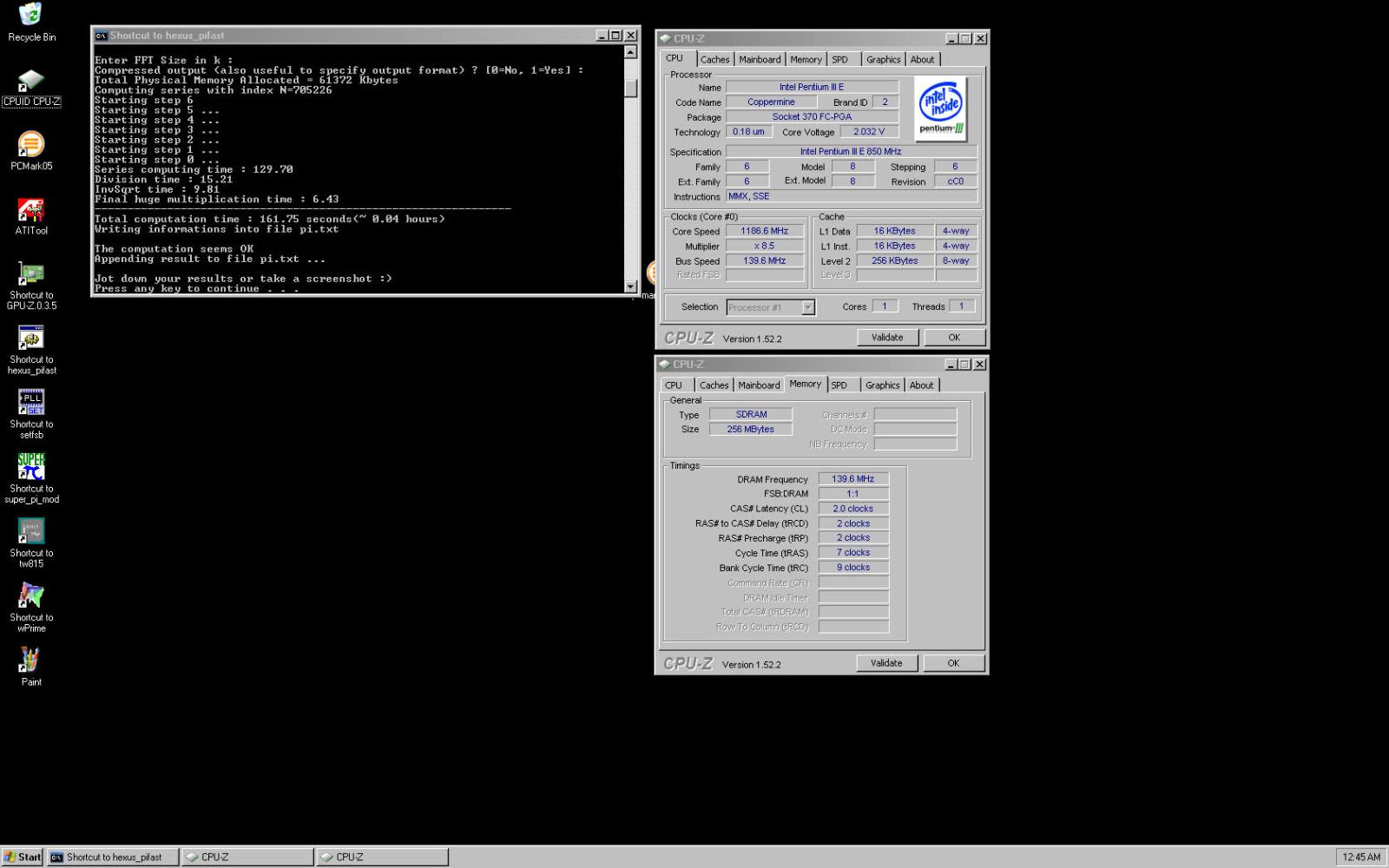This screenshot has width=1389, height=868.
Task: Click the Level 2 256 KBytes cache value
Action: point(894,260)
